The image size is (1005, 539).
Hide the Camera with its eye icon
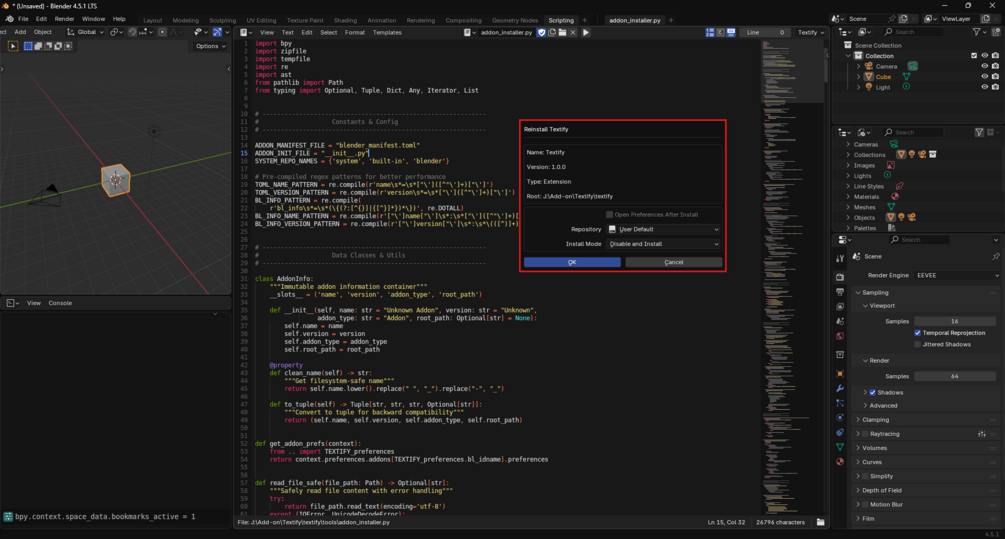[984, 66]
